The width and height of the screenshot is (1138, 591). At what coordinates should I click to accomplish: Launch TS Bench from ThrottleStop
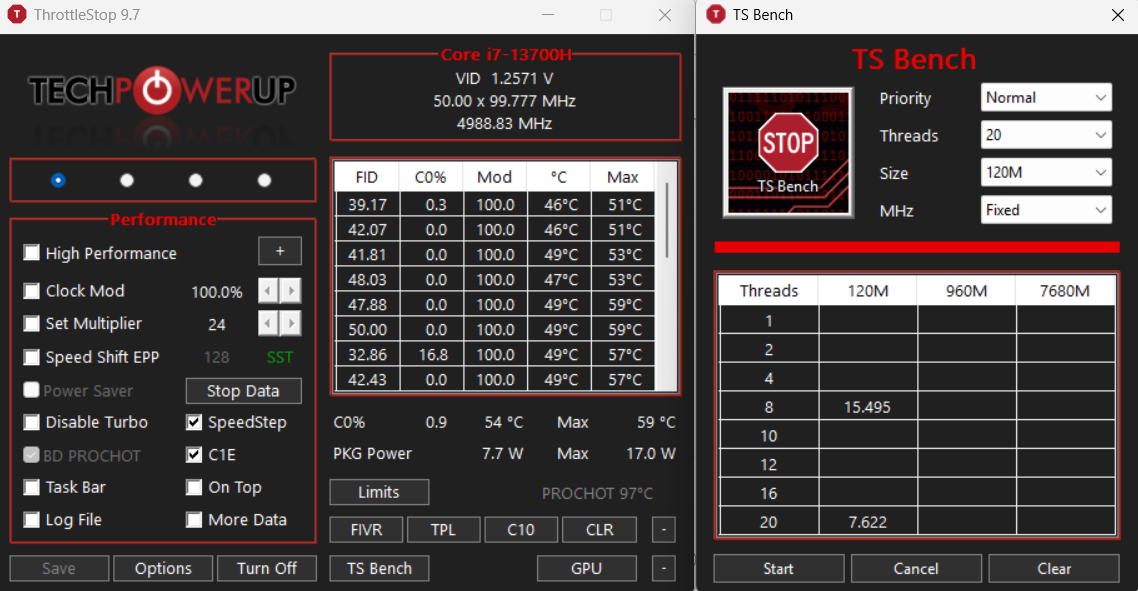coord(379,568)
